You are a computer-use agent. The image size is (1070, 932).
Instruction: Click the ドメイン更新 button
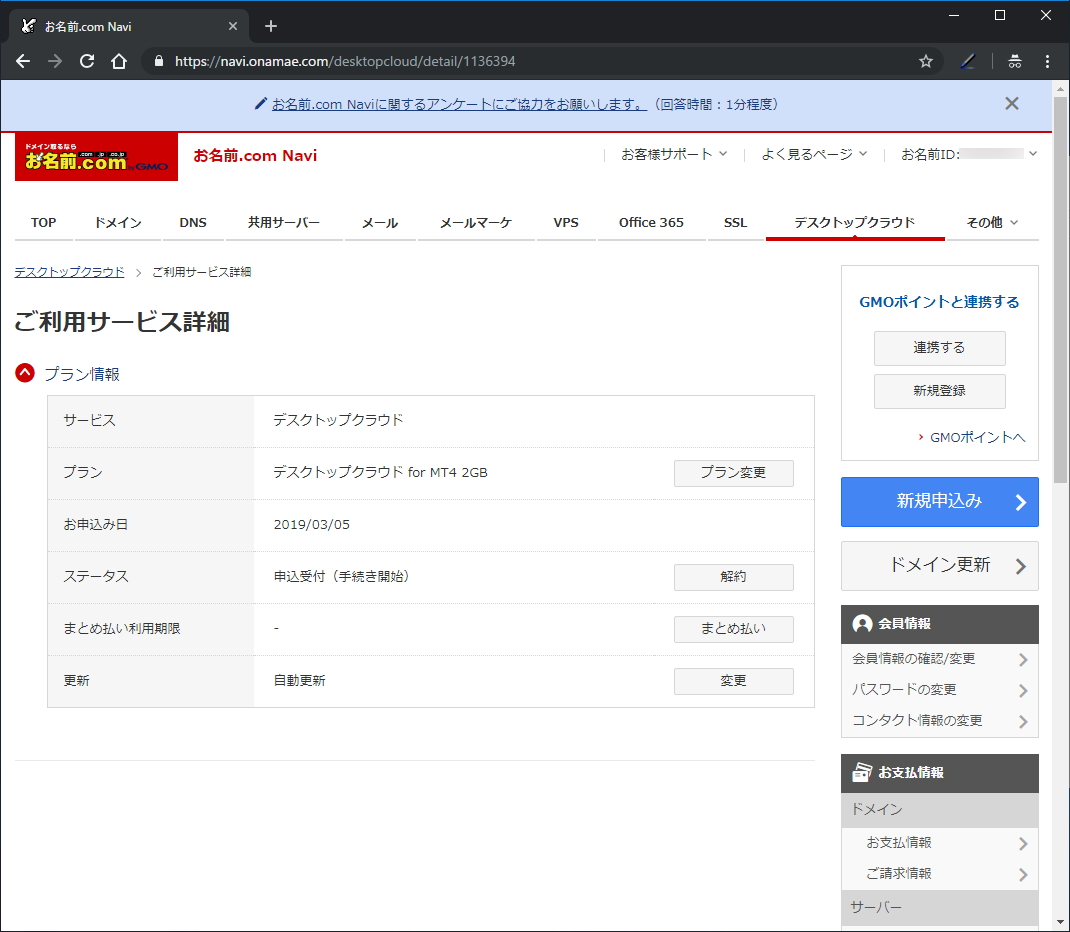940,566
